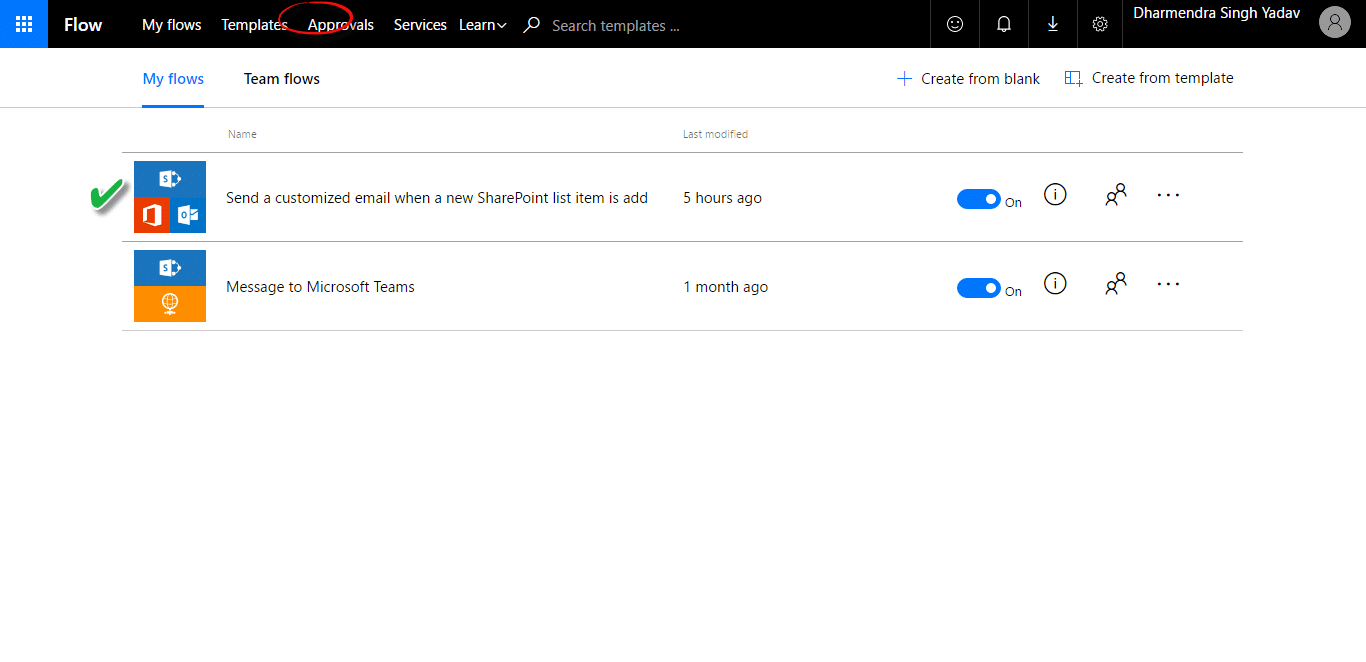Click Create from template

click(1149, 78)
